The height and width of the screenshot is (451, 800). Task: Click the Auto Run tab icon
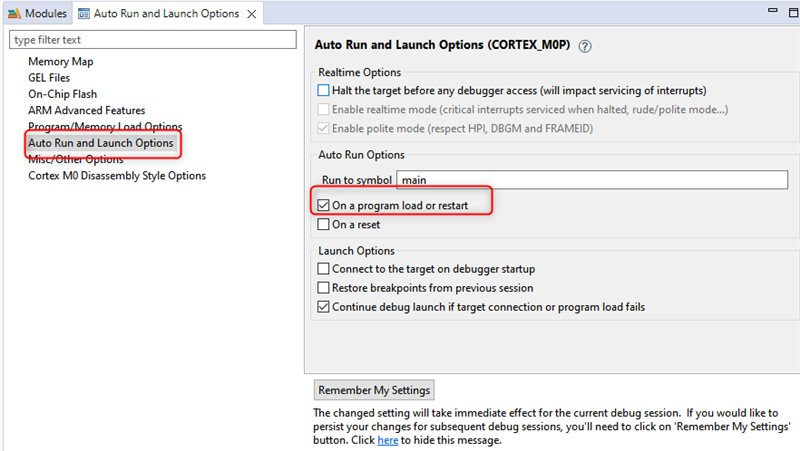click(84, 14)
